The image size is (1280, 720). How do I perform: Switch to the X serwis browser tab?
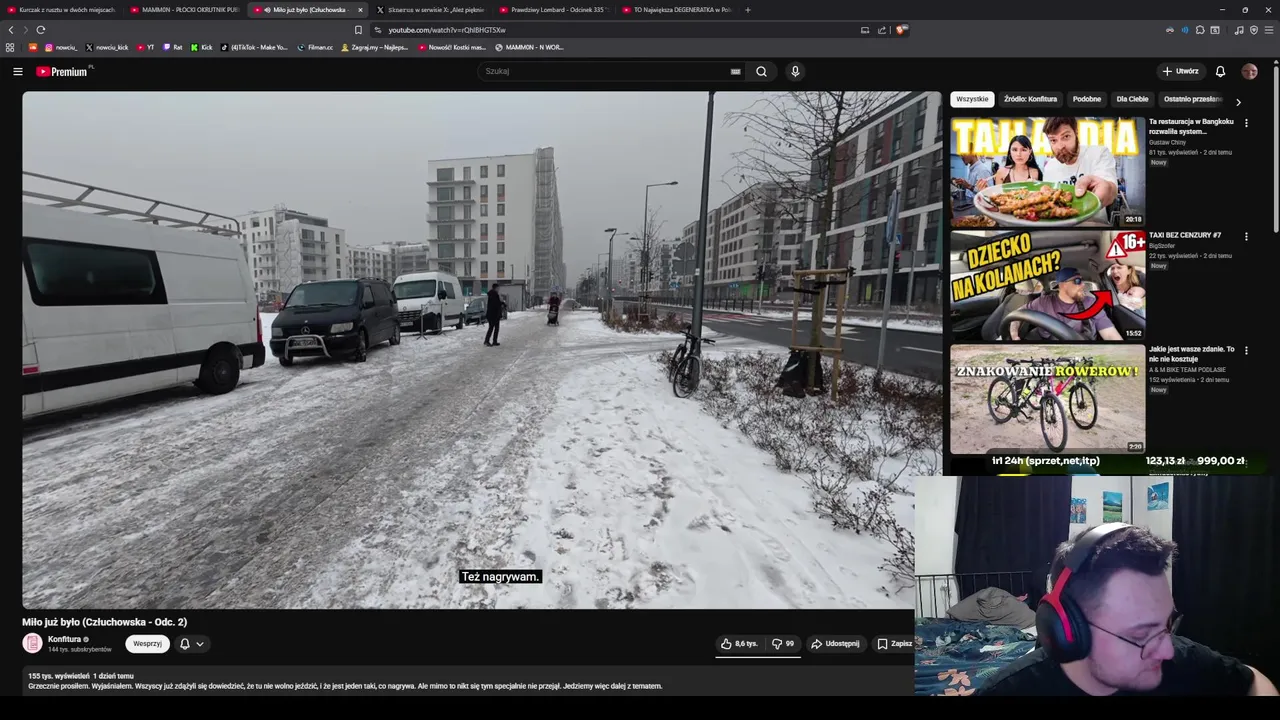point(430,10)
